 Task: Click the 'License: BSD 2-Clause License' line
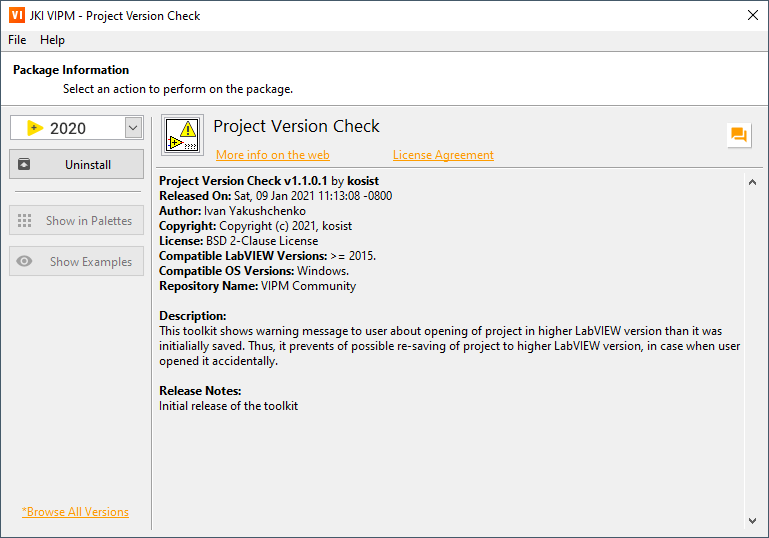click(x=238, y=241)
